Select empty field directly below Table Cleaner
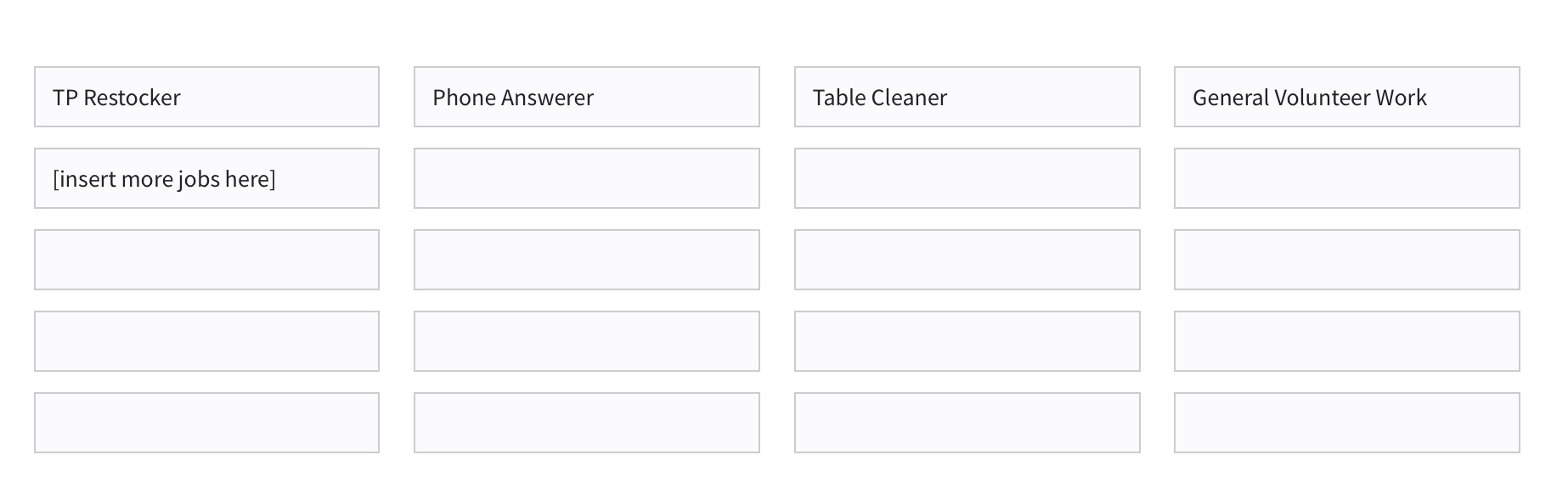This screenshot has height=494, width=1568. tap(967, 178)
